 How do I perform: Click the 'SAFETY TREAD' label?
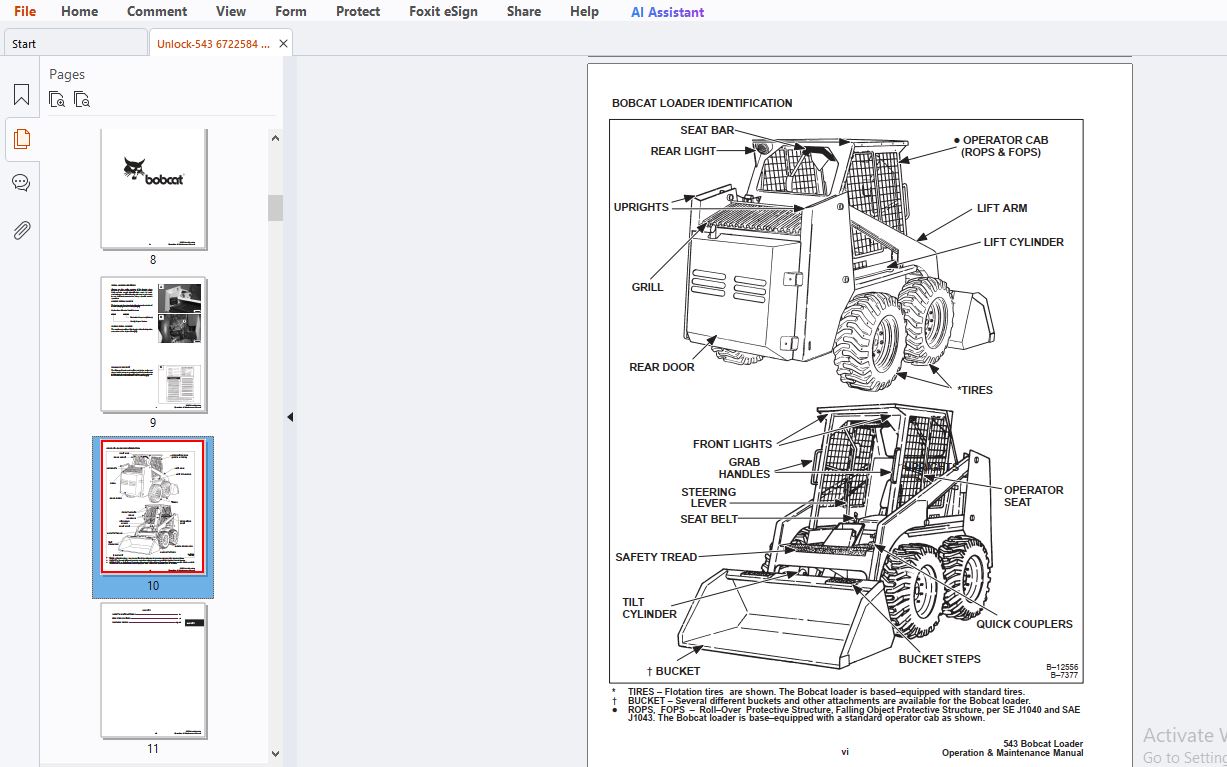(656, 557)
